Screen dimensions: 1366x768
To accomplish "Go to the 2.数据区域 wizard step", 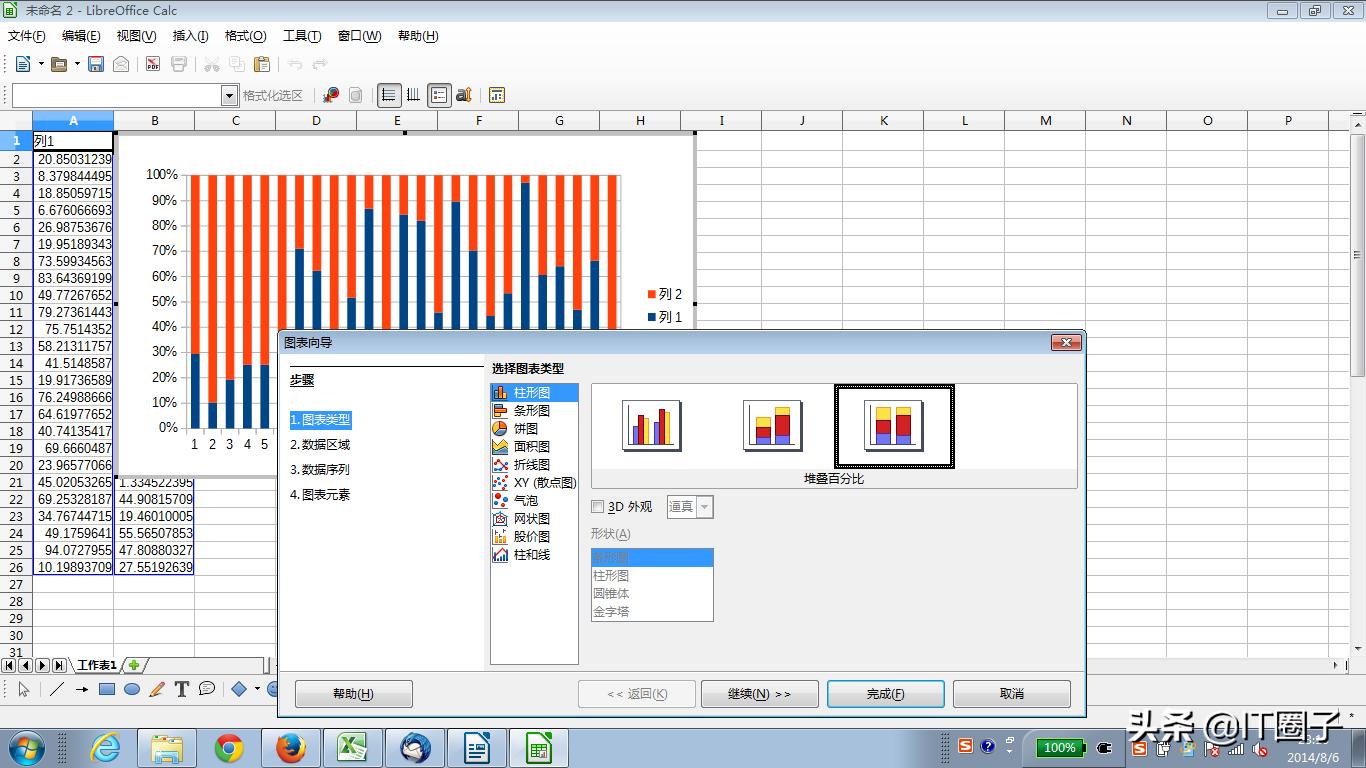I will pyautogui.click(x=321, y=445).
